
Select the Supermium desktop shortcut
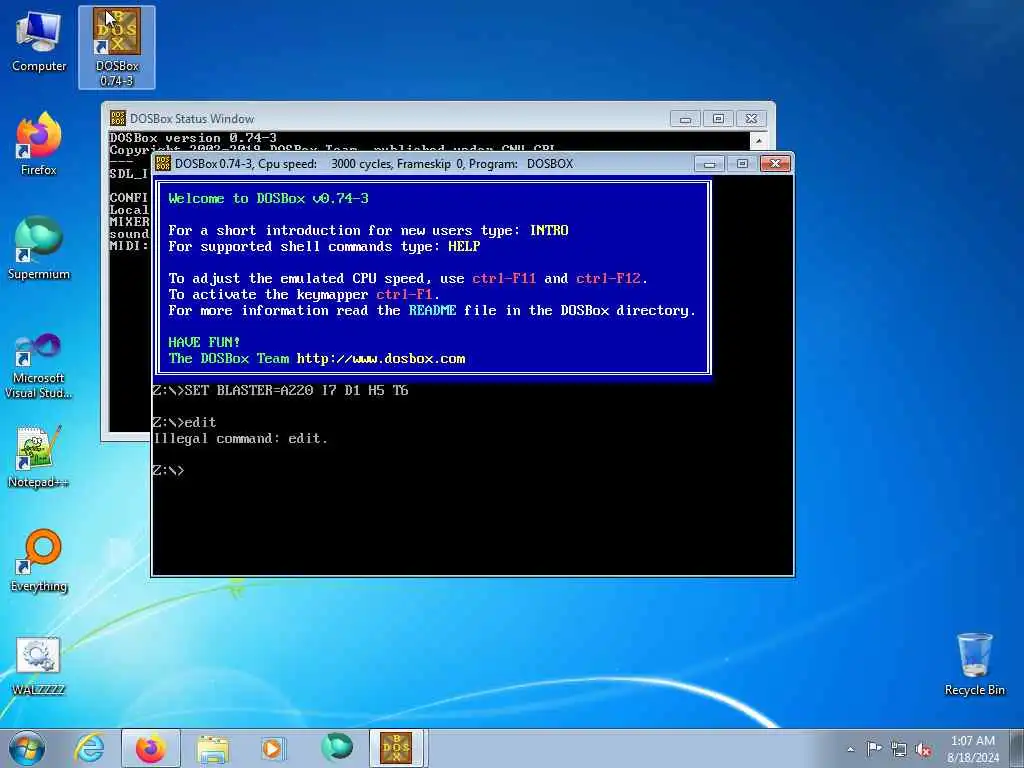click(x=39, y=248)
